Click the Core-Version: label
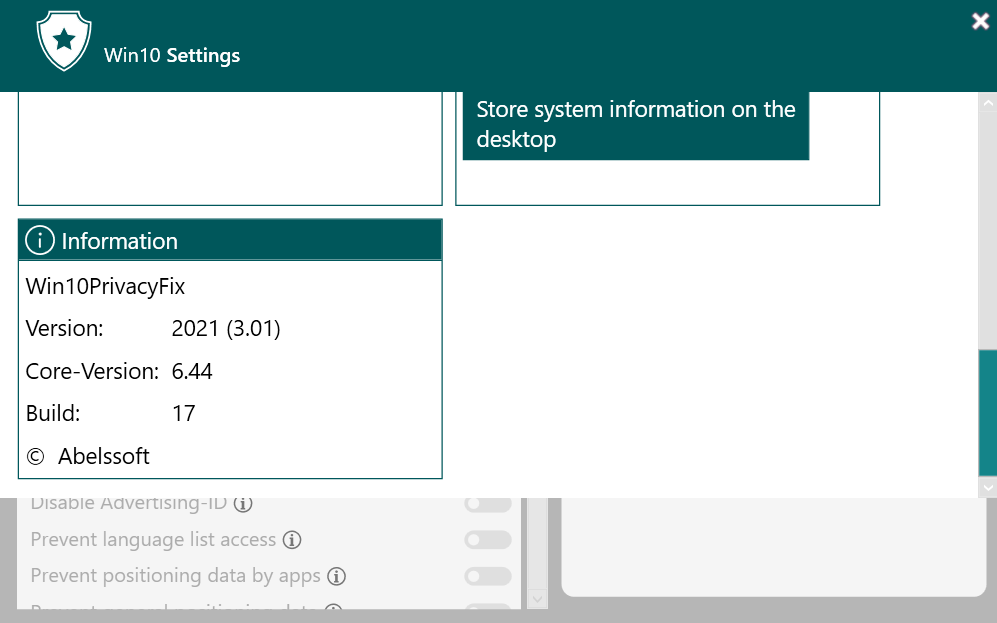Image resolution: width=997 pixels, height=623 pixels. pos(92,371)
